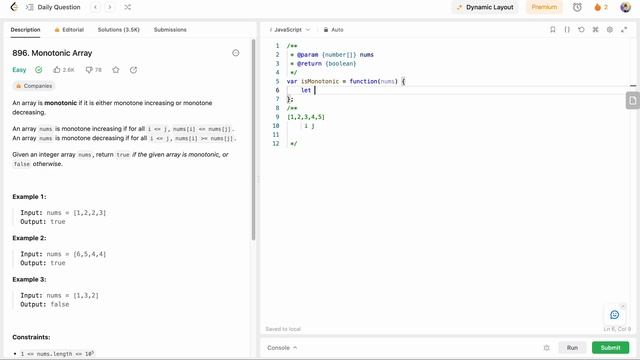Click the Easy difficulty label
Image resolution: width=640 pixels, height=360 pixels.
coord(19,70)
